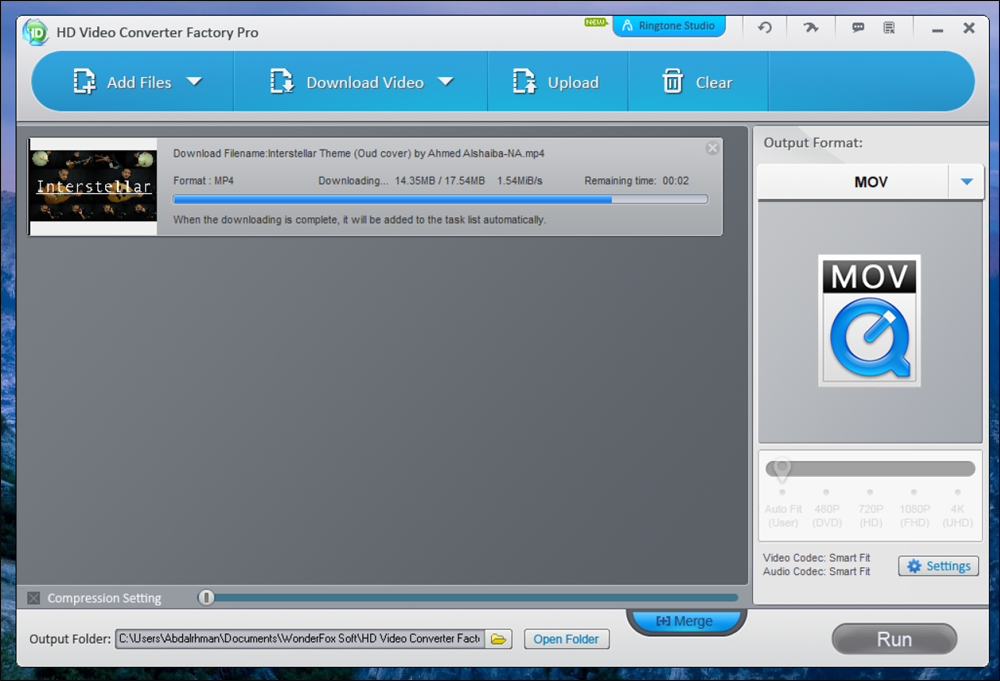This screenshot has height=681, width=1000.
Task: Expand the Add Files dropdown arrow
Action: click(x=195, y=82)
